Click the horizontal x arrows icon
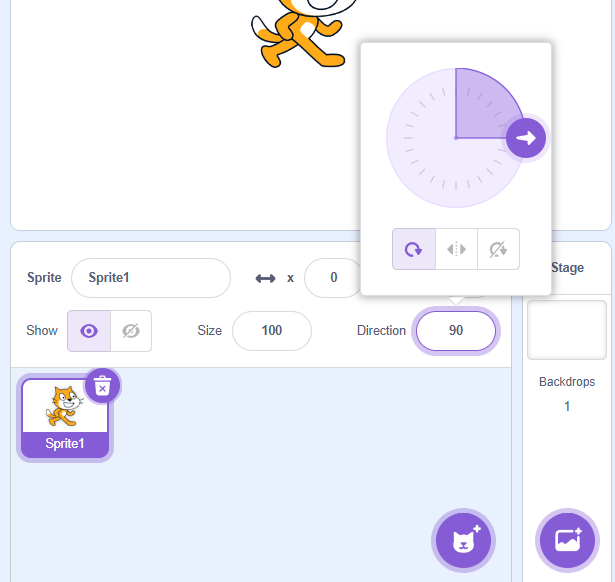The height and width of the screenshot is (582, 615). 266,278
